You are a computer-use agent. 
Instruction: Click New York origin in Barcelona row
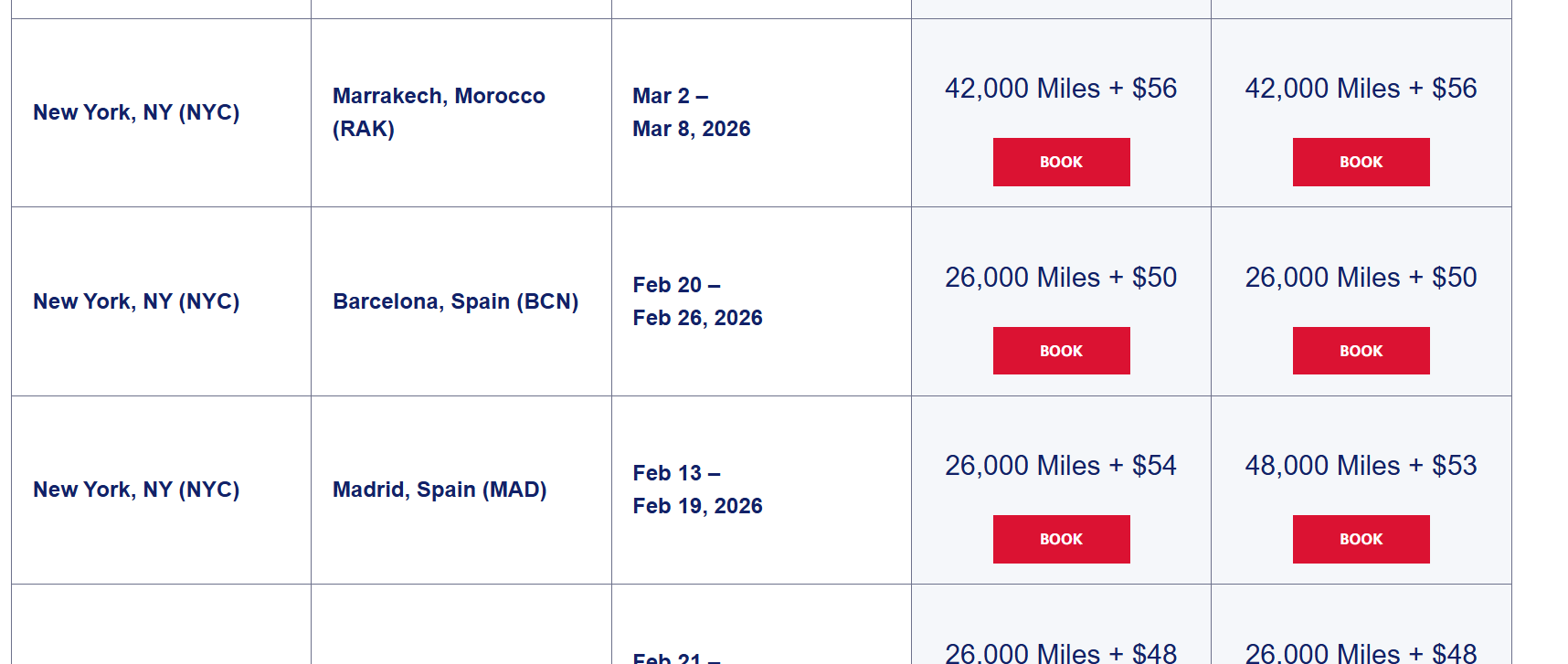point(136,301)
